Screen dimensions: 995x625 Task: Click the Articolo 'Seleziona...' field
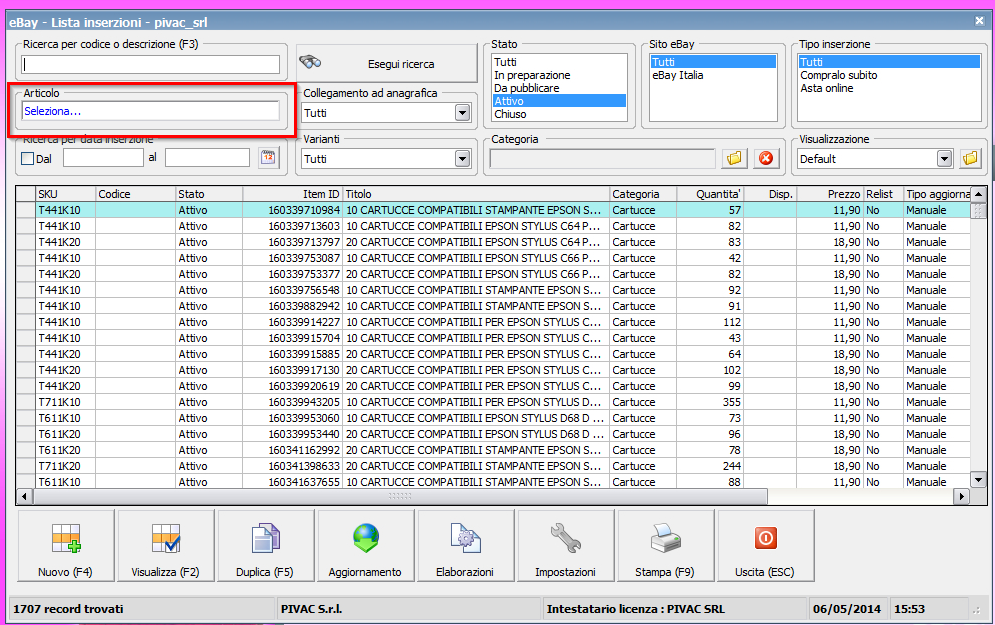click(x=150, y=111)
